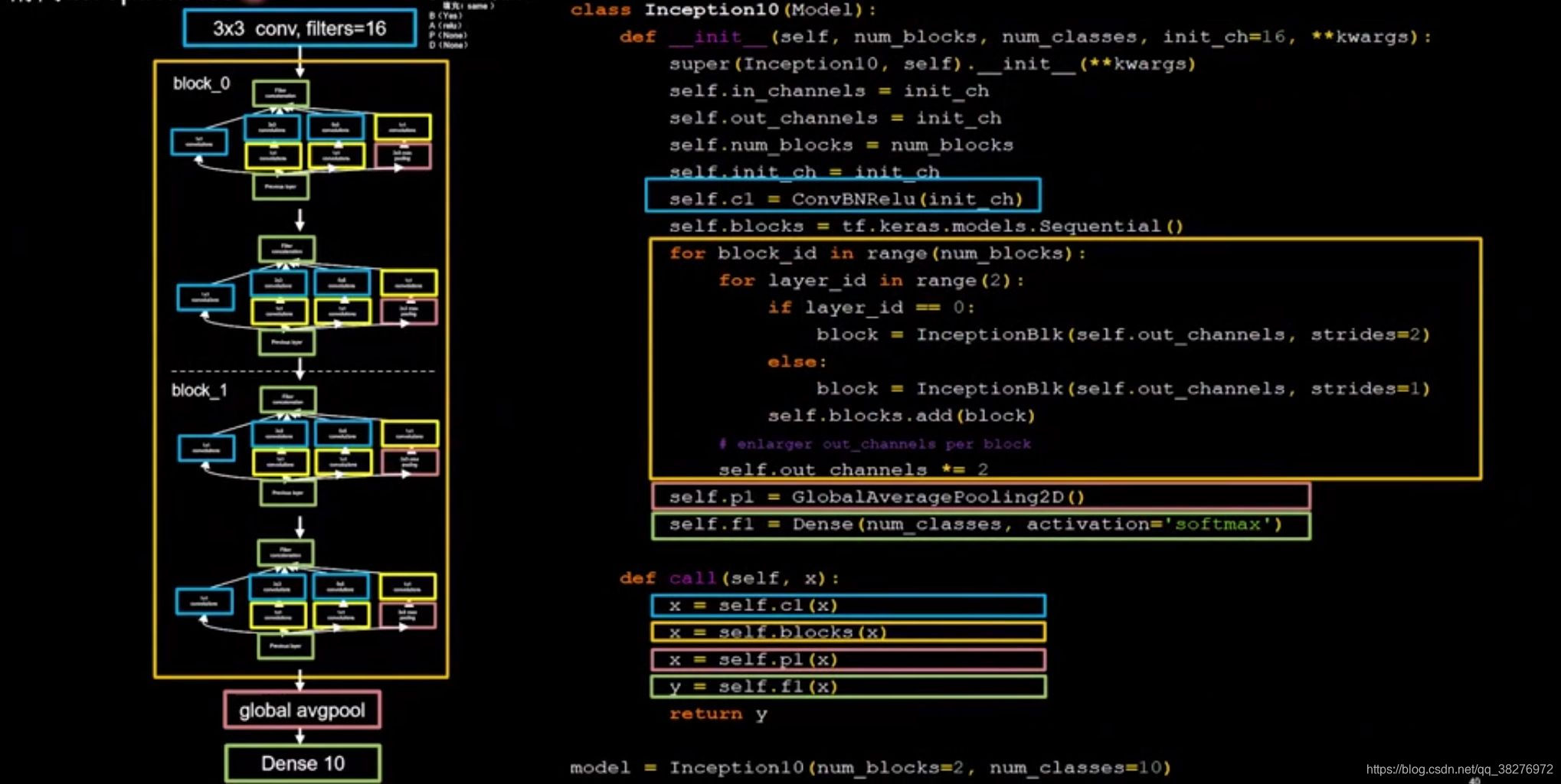Click the 'Dense 10' box
The width and height of the screenshot is (1561, 784).
303,763
